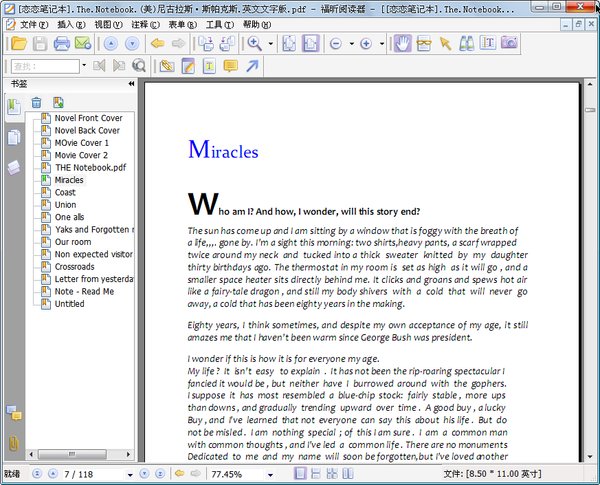600x485 pixels.
Task: Select the Union bookmark
Action: [65, 204]
